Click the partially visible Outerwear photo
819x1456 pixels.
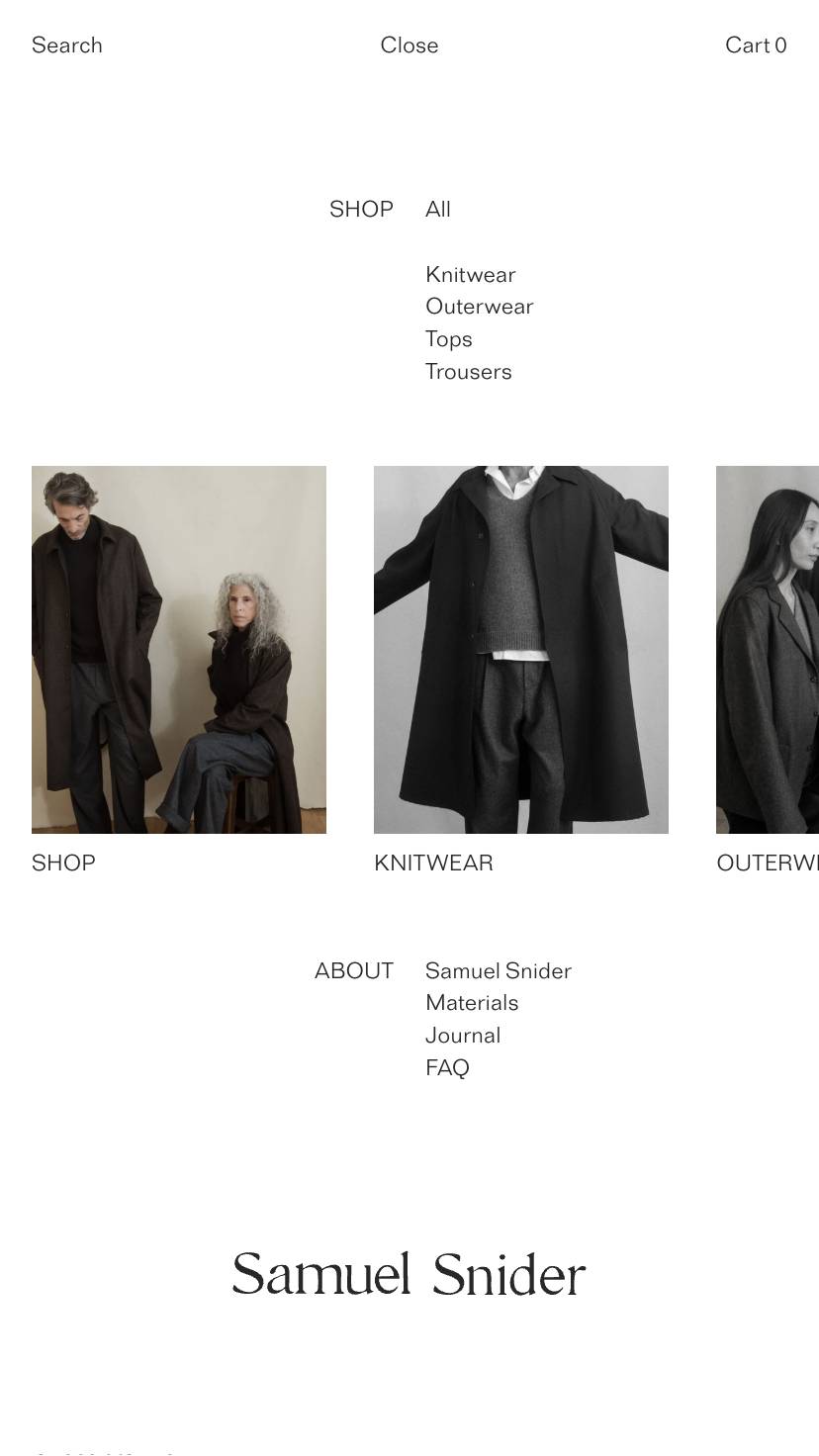[x=768, y=650]
